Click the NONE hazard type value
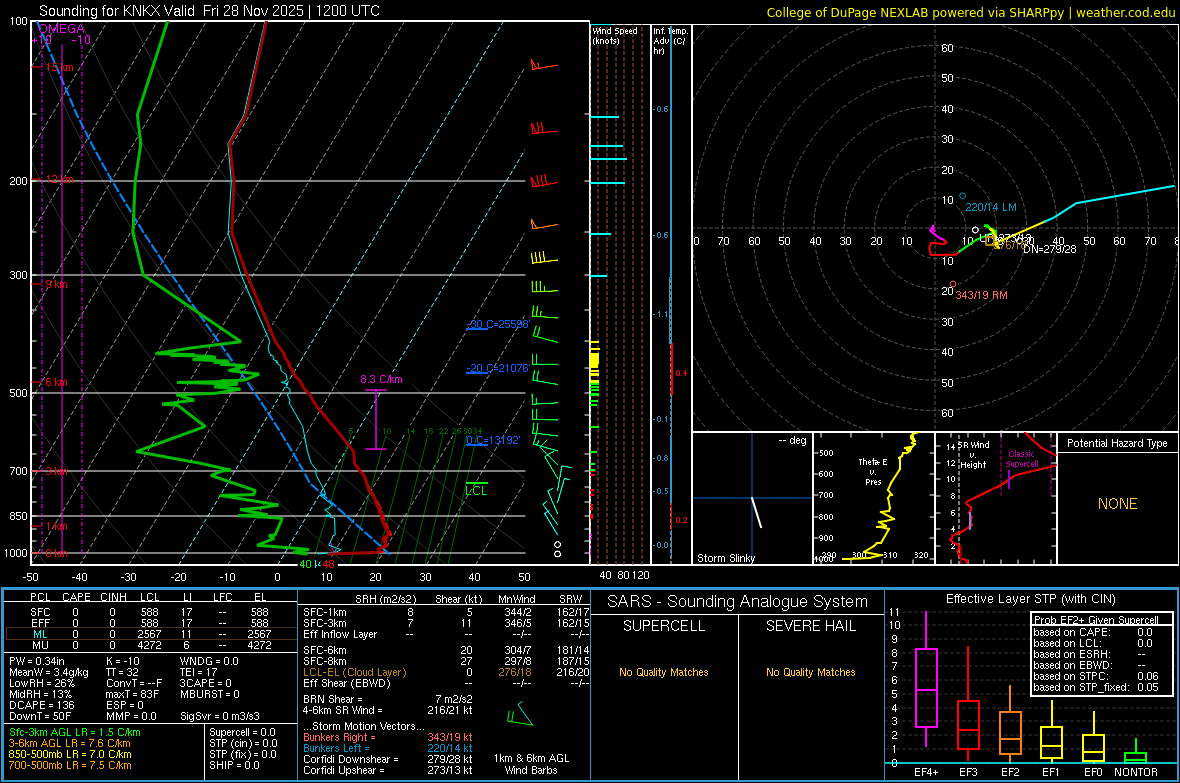 pos(1117,504)
